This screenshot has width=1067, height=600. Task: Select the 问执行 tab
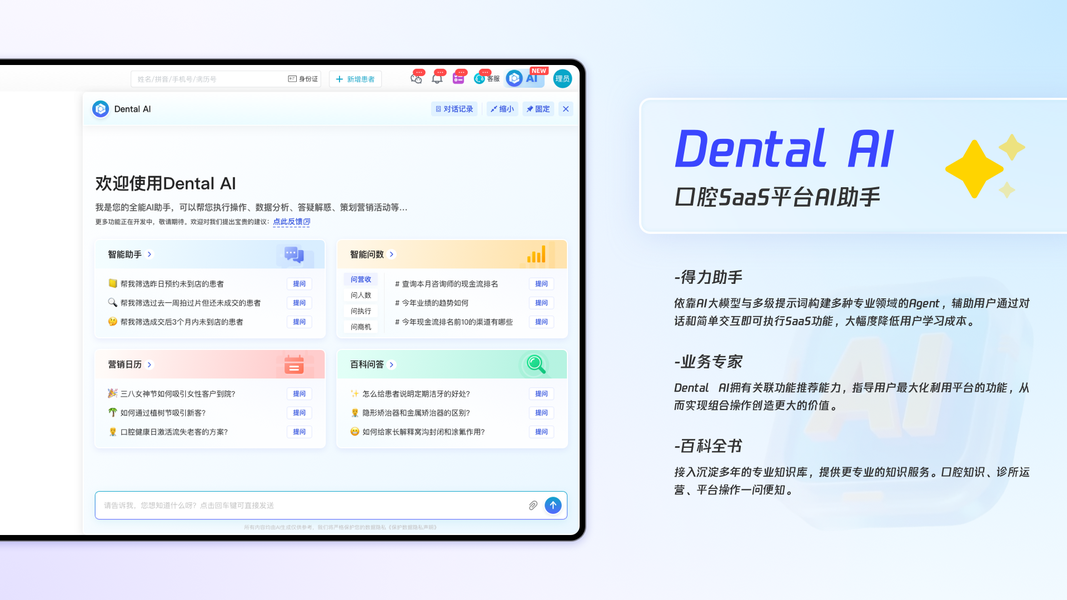pos(361,311)
